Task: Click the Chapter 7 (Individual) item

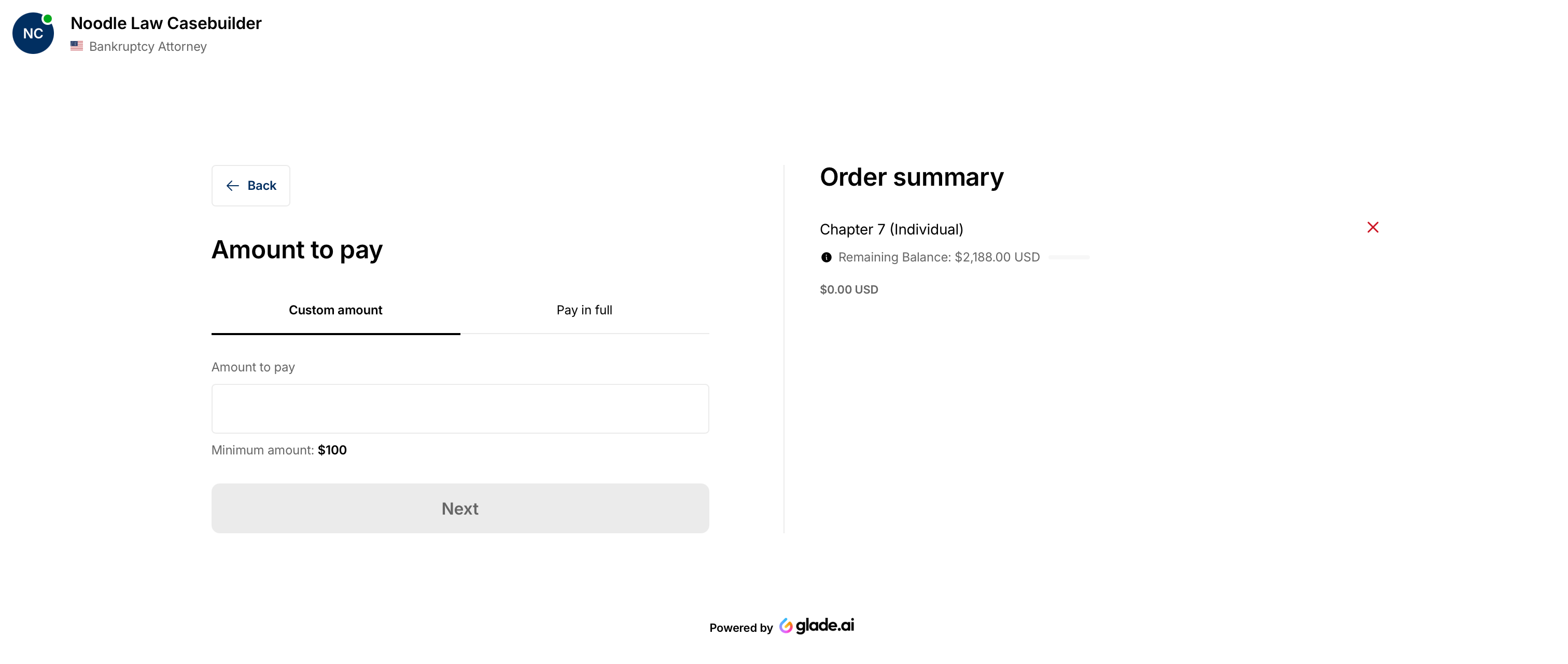Action: [891, 230]
